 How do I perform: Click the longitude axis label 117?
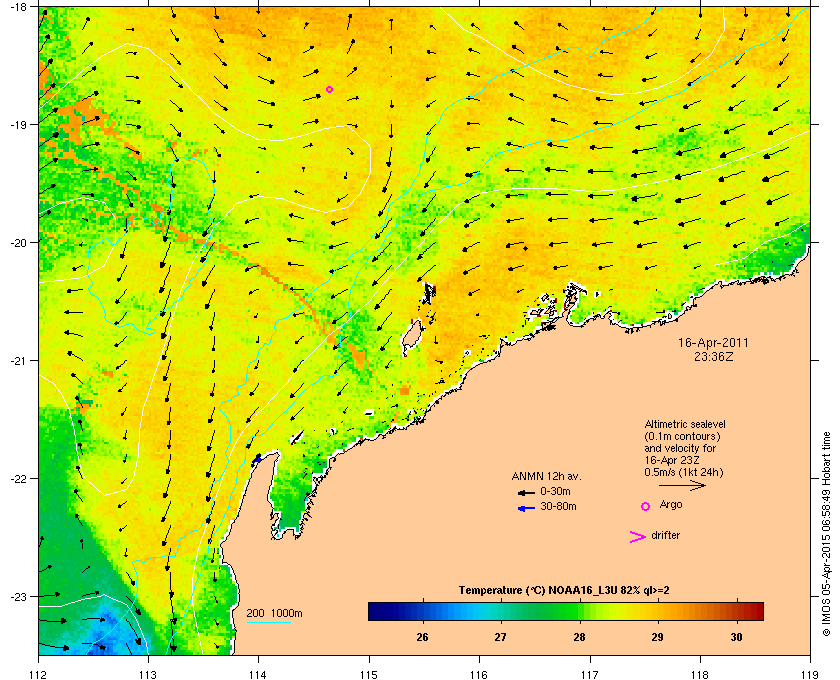(590, 673)
